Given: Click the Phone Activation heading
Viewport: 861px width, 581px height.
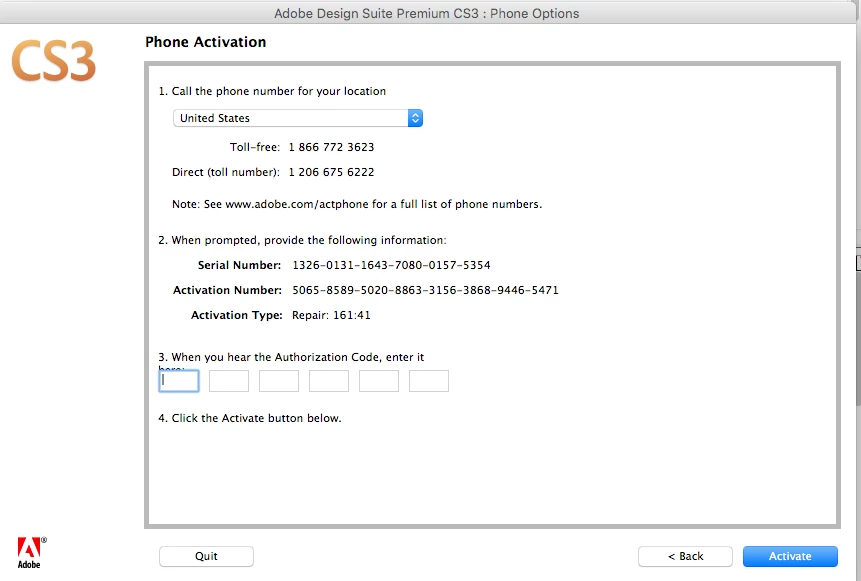Looking at the screenshot, I should pyautogui.click(x=205, y=42).
